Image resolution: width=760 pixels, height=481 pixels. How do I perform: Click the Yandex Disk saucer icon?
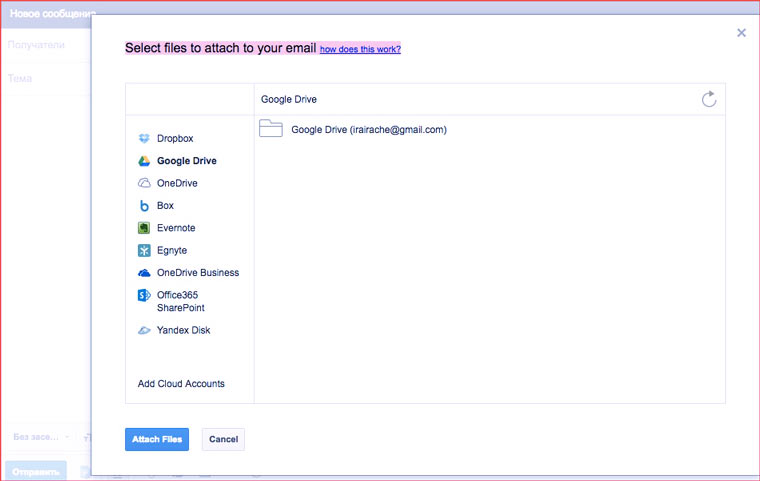144,331
